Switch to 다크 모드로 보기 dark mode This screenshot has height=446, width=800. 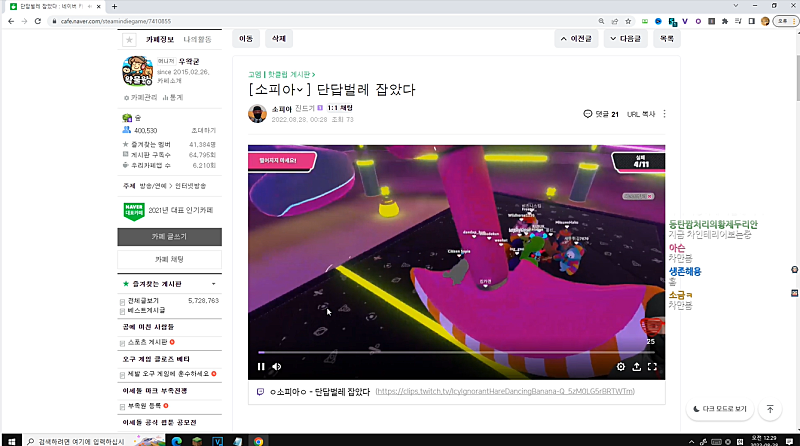(x=720, y=409)
